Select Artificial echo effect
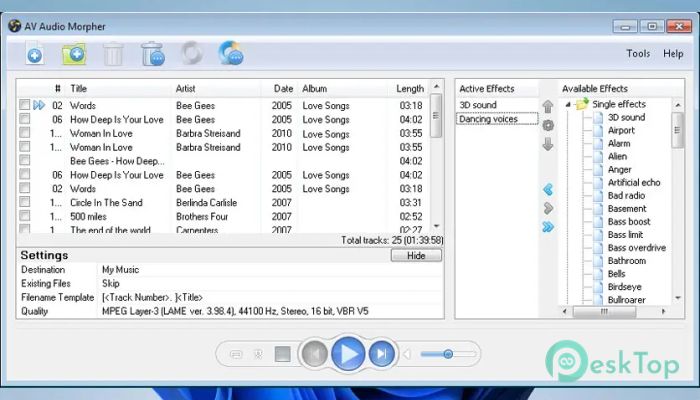 (633, 182)
